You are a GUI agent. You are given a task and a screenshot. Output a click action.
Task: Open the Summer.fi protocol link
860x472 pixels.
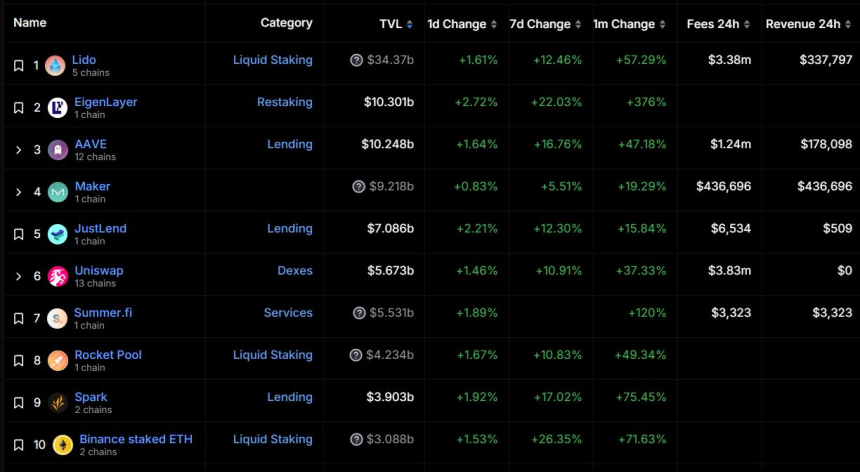point(103,312)
